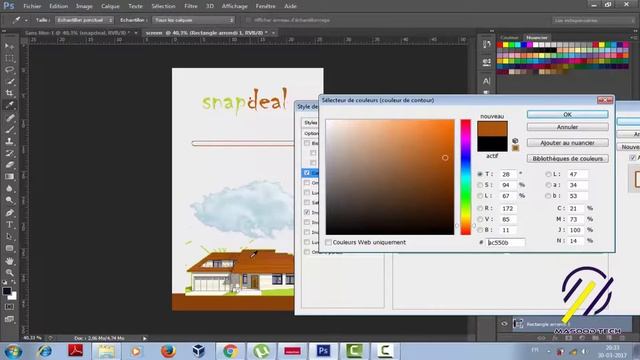Select the Horizontal Type tool

pos(9,225)
